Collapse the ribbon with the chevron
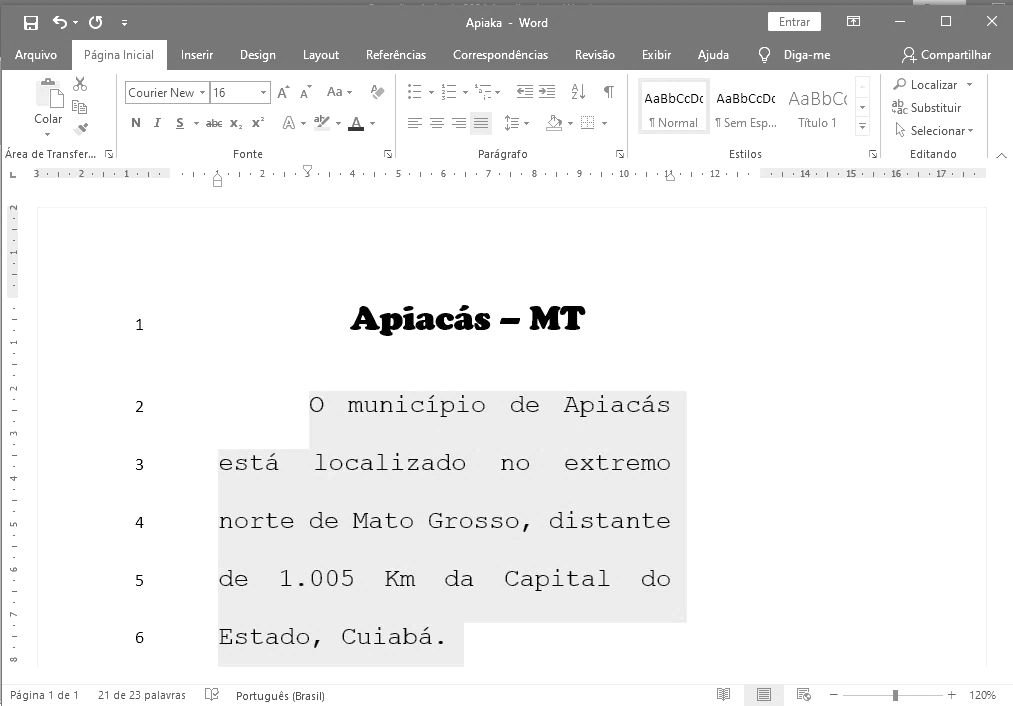This screenshot has height=706, width=1013. point(1001,155)
